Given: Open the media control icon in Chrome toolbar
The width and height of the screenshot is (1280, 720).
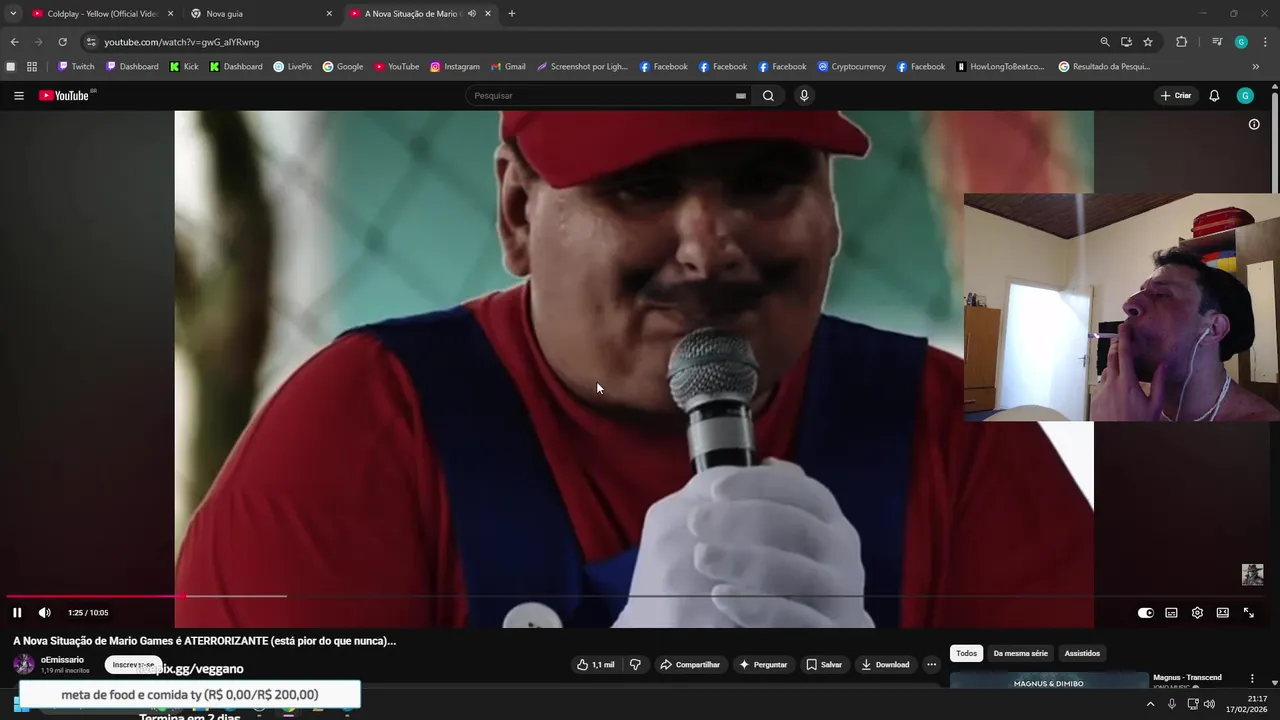Looking at the screenshot, I should tap(1217, 42).
